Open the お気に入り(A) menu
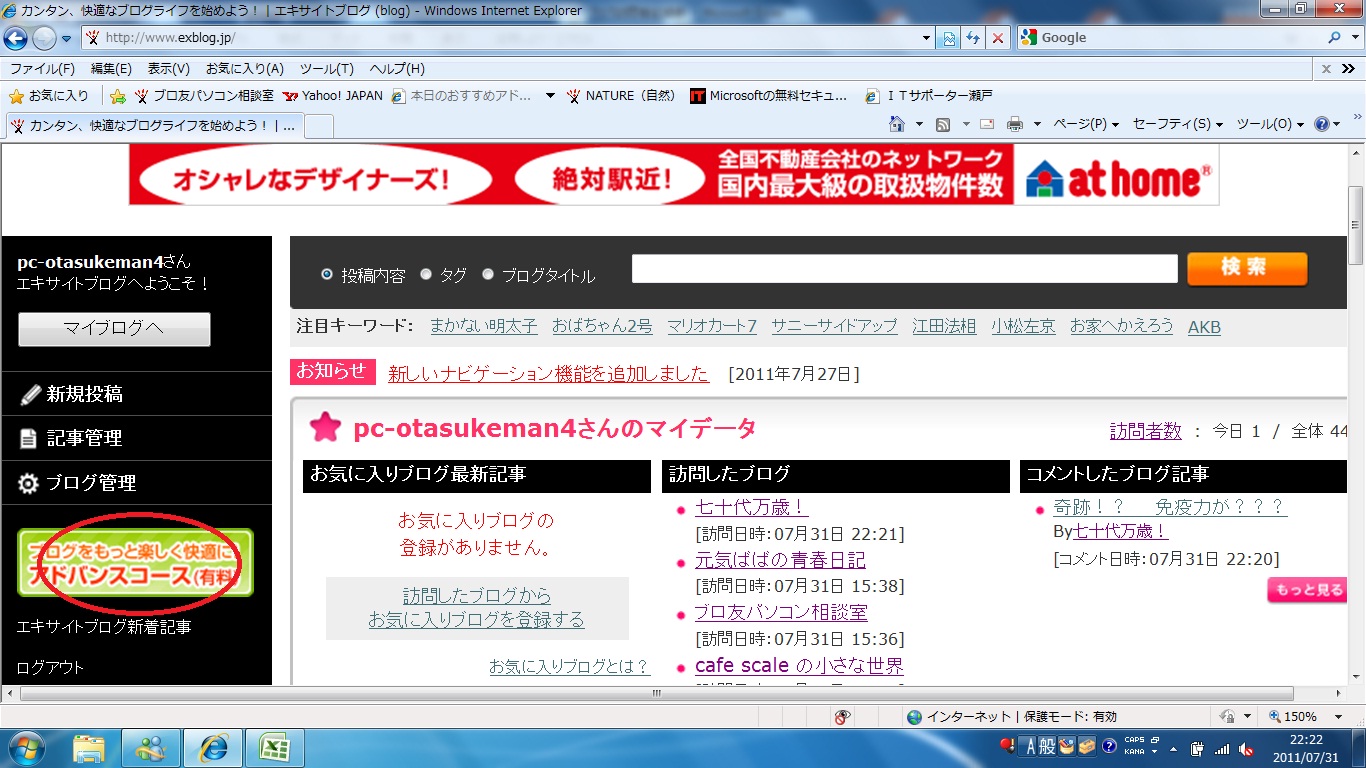The width and height of the screenshot is (1366, 768). [245, 69]
